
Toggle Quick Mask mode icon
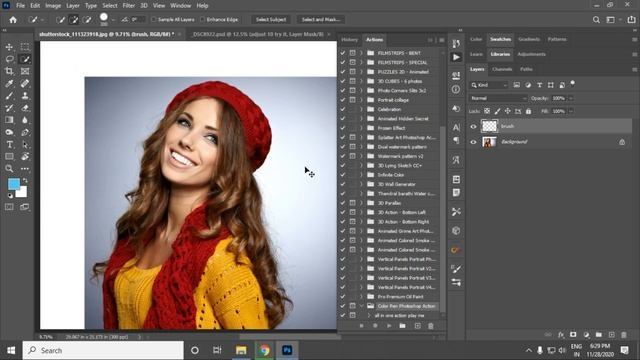[x=9, y=207]
